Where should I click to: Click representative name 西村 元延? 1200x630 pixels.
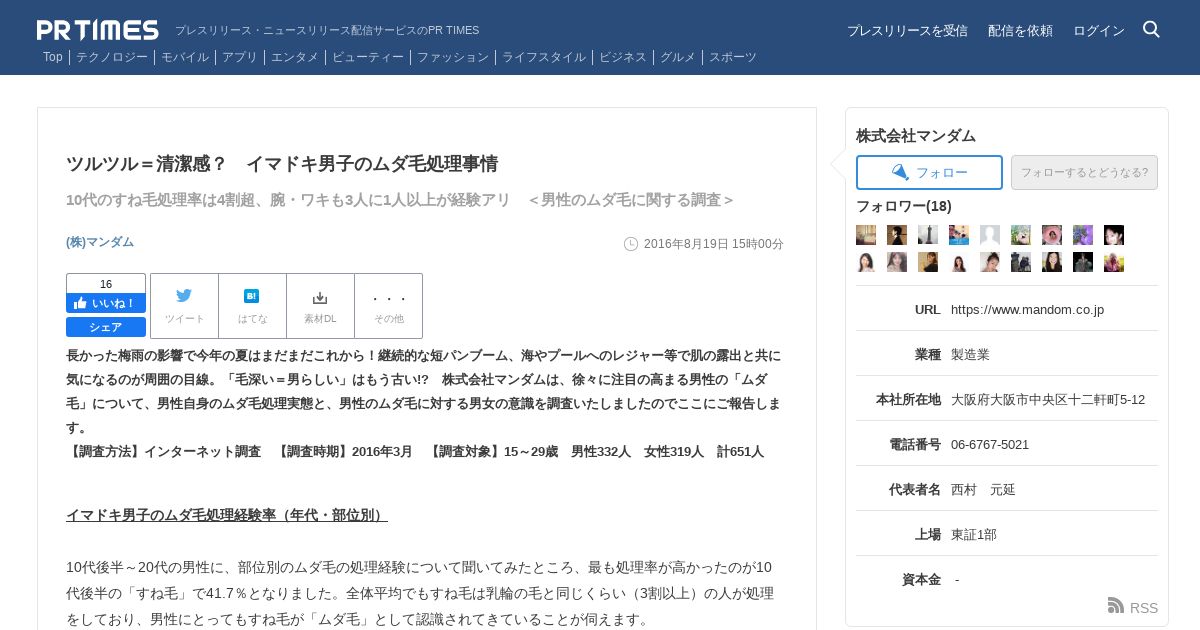pos(983,489)
